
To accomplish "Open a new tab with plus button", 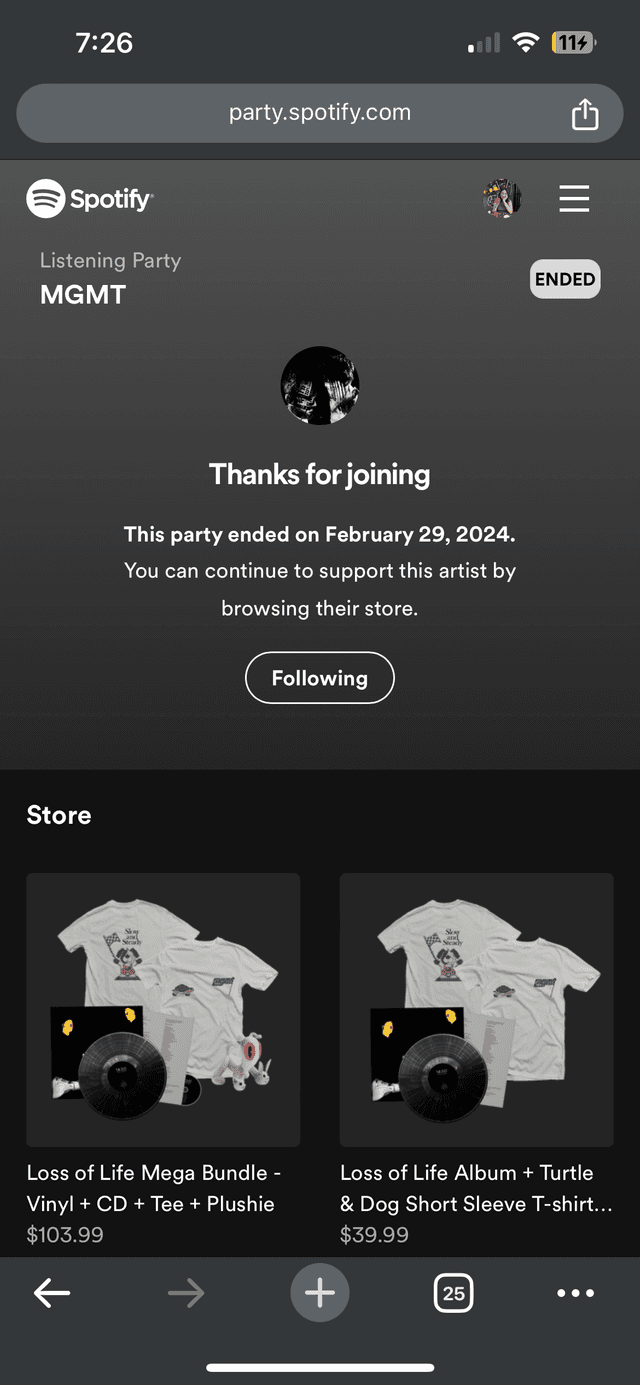I will pyautogui.click(x=320, y=1293).
